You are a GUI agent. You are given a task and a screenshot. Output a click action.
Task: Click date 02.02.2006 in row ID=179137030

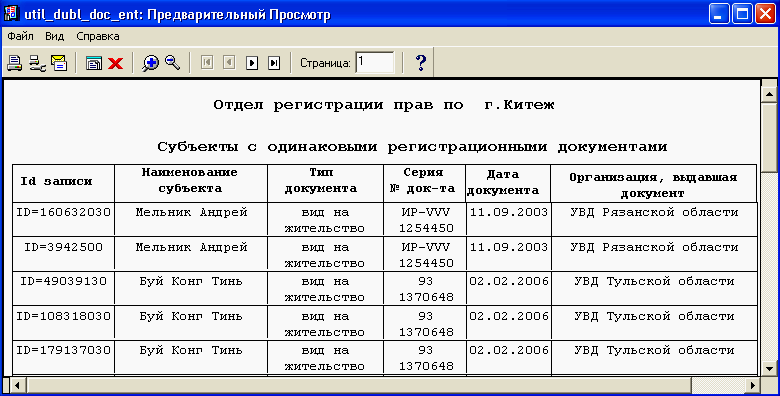pos(508,350)
